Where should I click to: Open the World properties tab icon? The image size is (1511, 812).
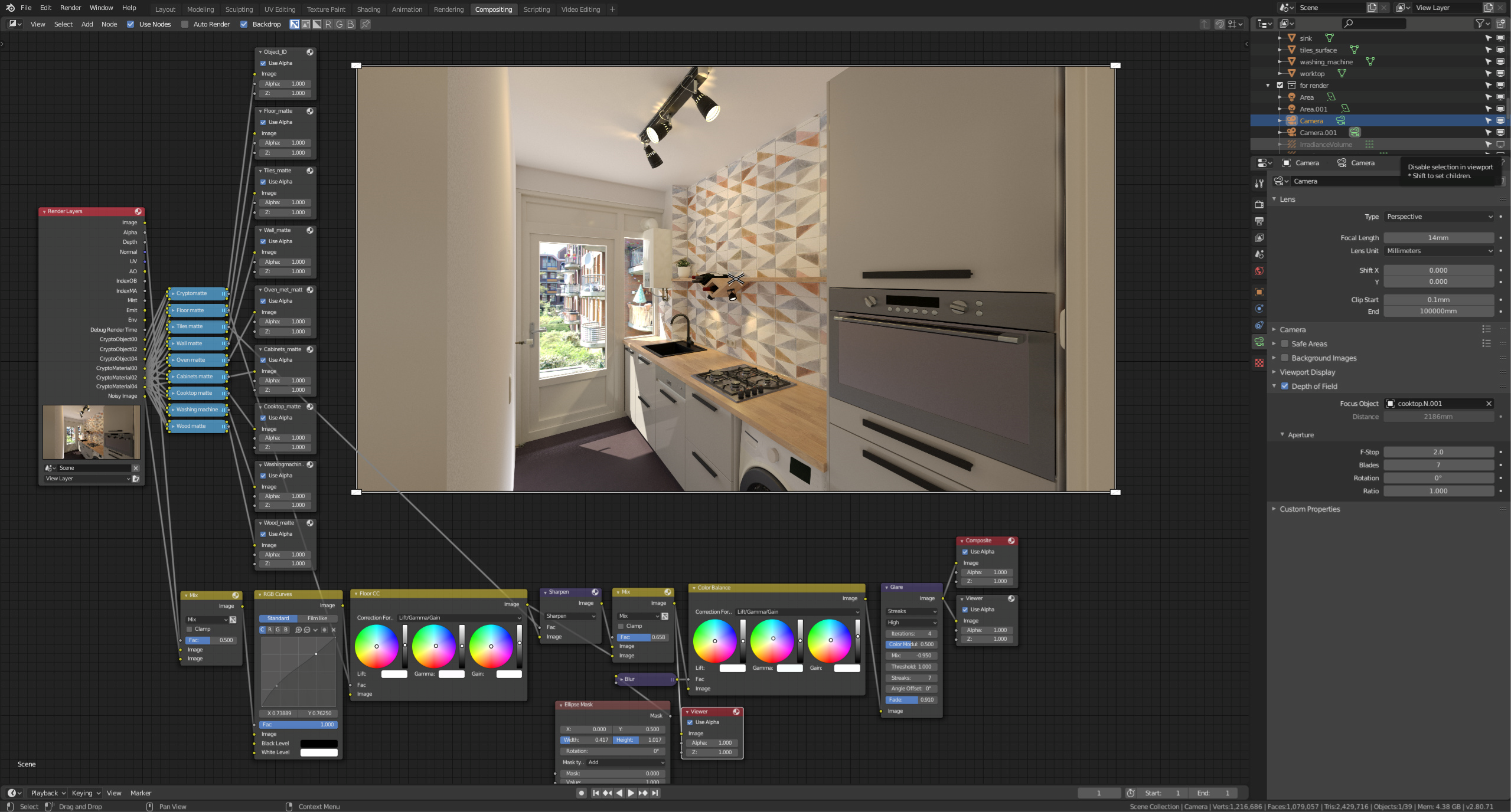(1259, 271)
